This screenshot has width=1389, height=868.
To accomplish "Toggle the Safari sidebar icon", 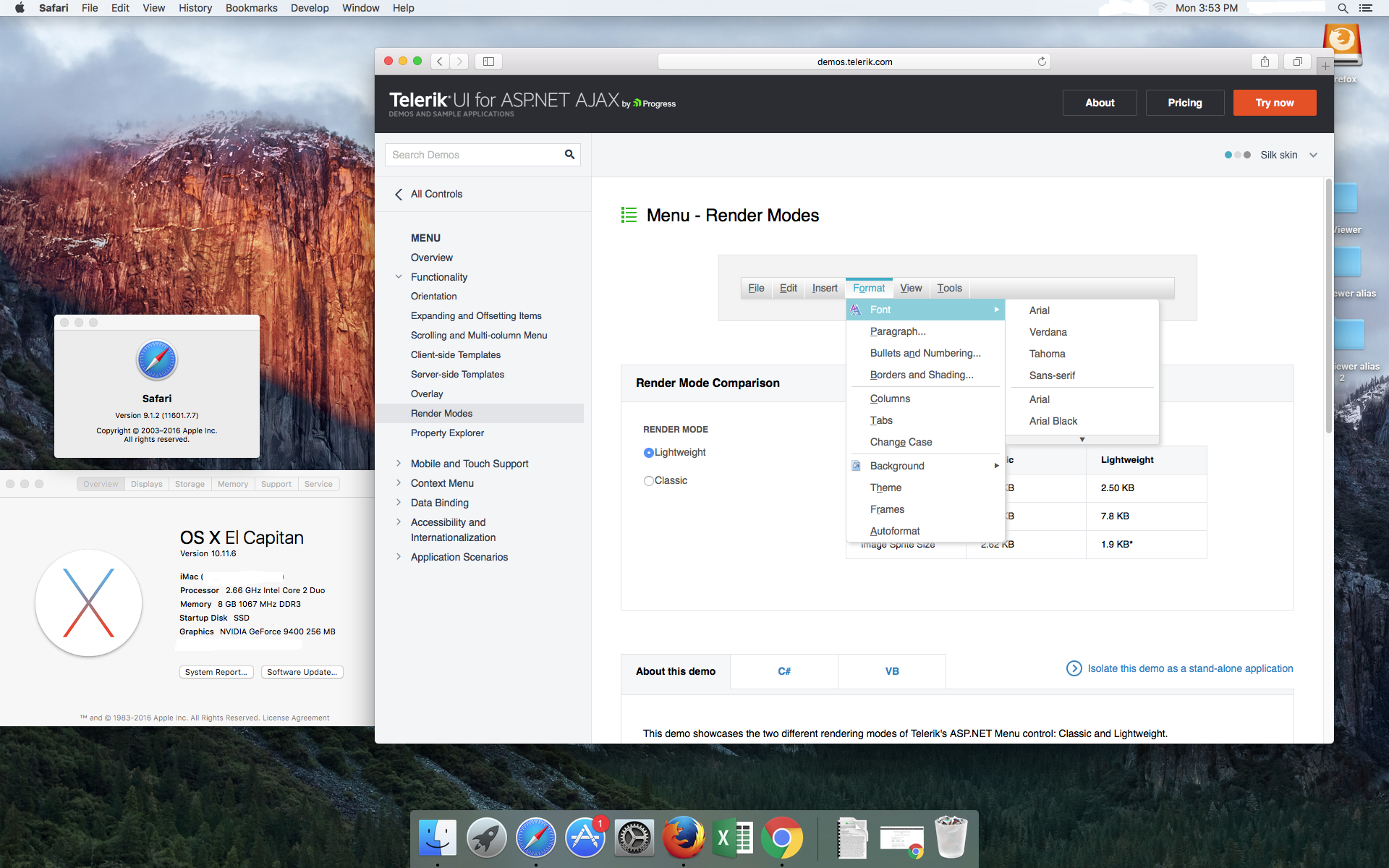I will 488,61.
